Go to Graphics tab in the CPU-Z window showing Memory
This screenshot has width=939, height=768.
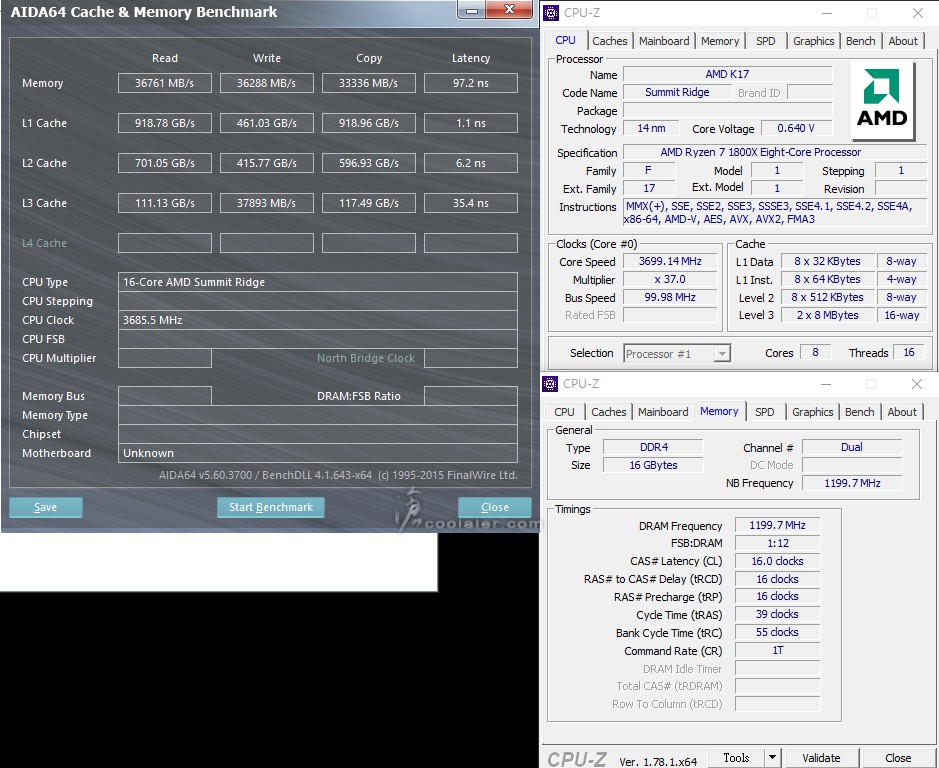(x=812, y=412)
